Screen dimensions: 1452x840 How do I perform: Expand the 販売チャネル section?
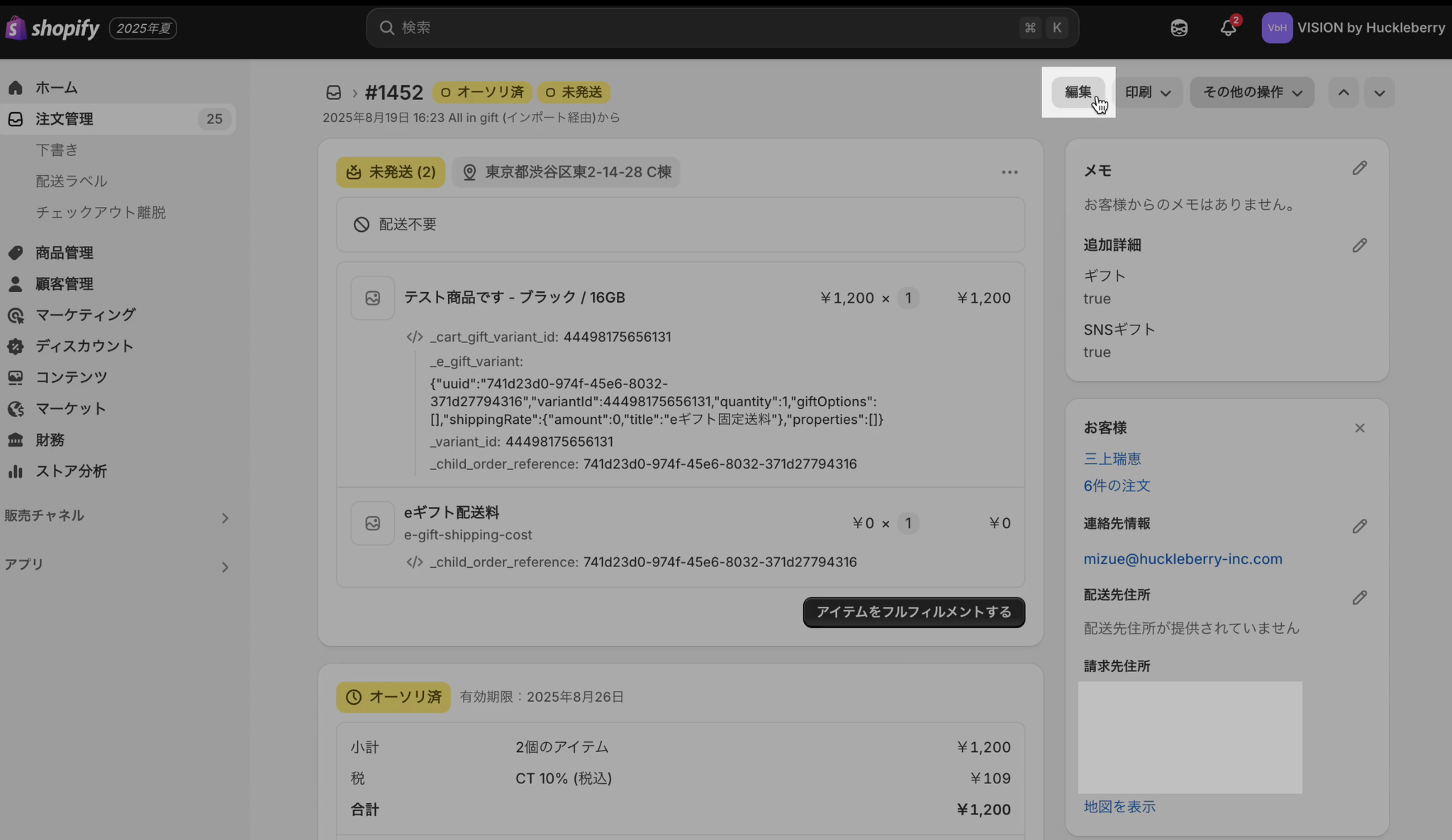[118, 517]
